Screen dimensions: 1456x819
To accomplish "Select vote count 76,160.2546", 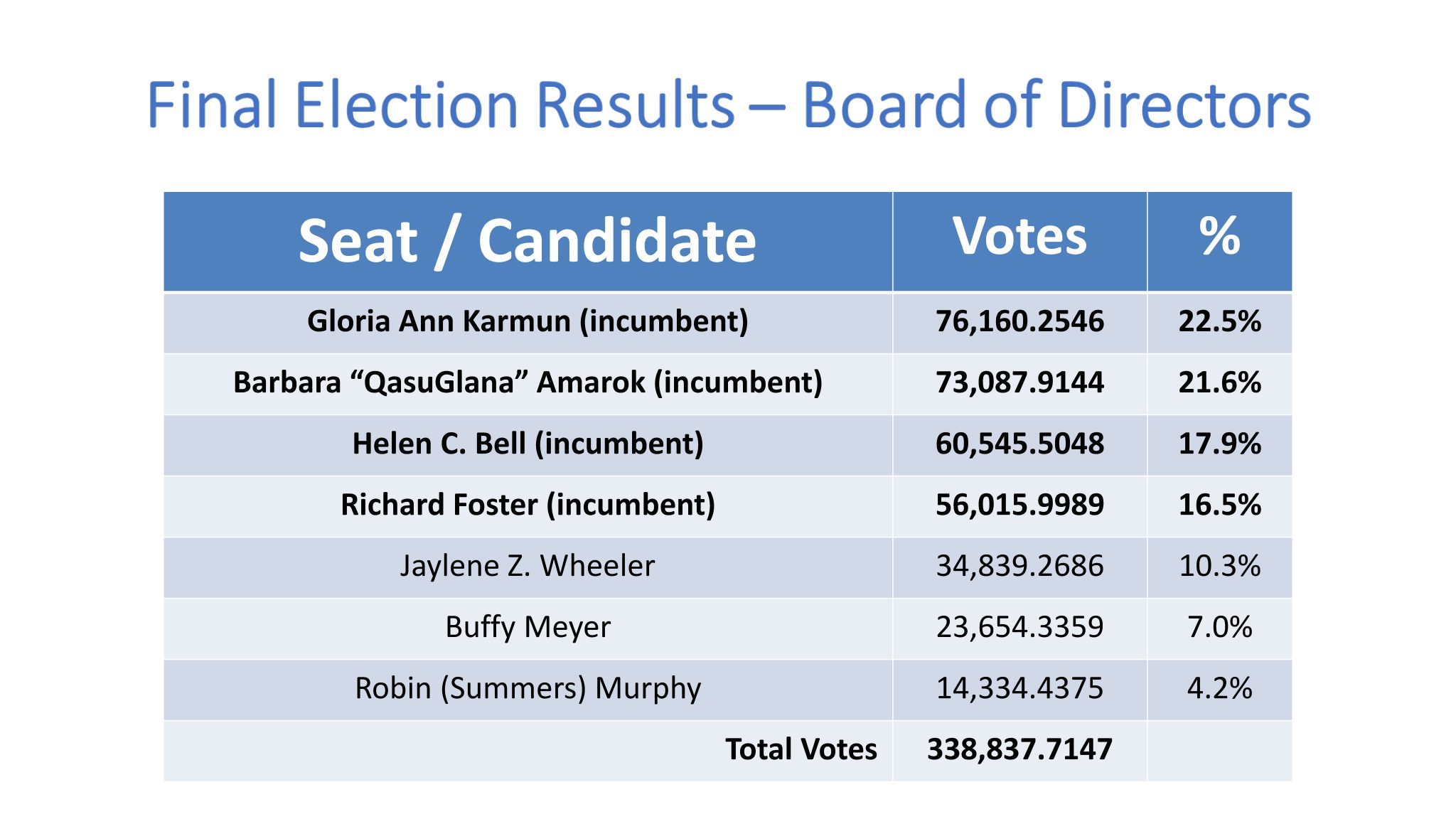I will 1019,321.
